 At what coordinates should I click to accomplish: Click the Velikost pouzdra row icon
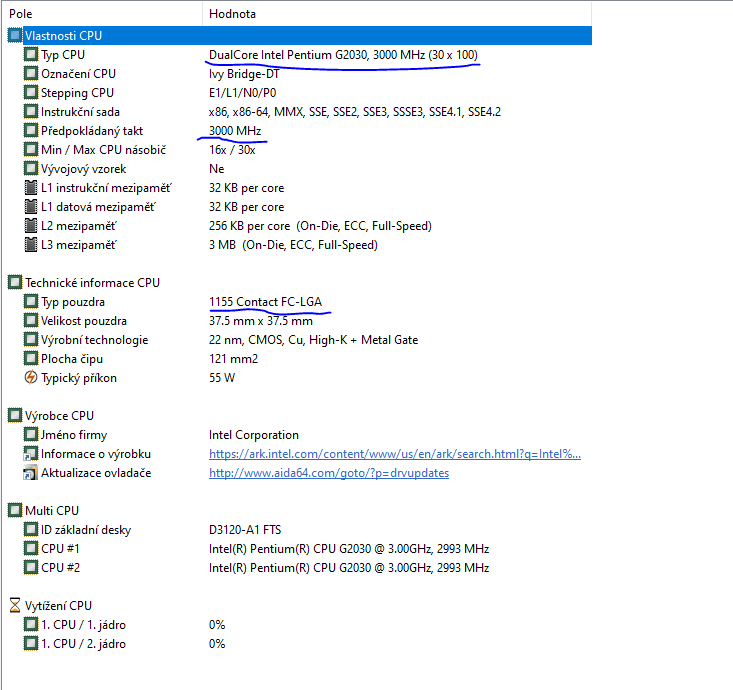(31, 321)
